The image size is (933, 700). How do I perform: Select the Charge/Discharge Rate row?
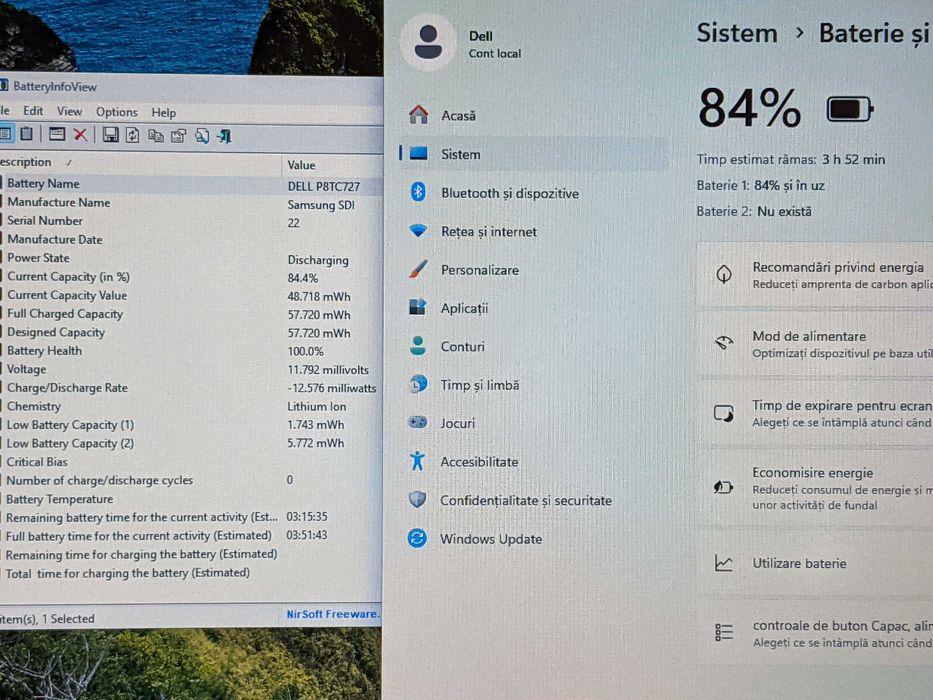191,388
